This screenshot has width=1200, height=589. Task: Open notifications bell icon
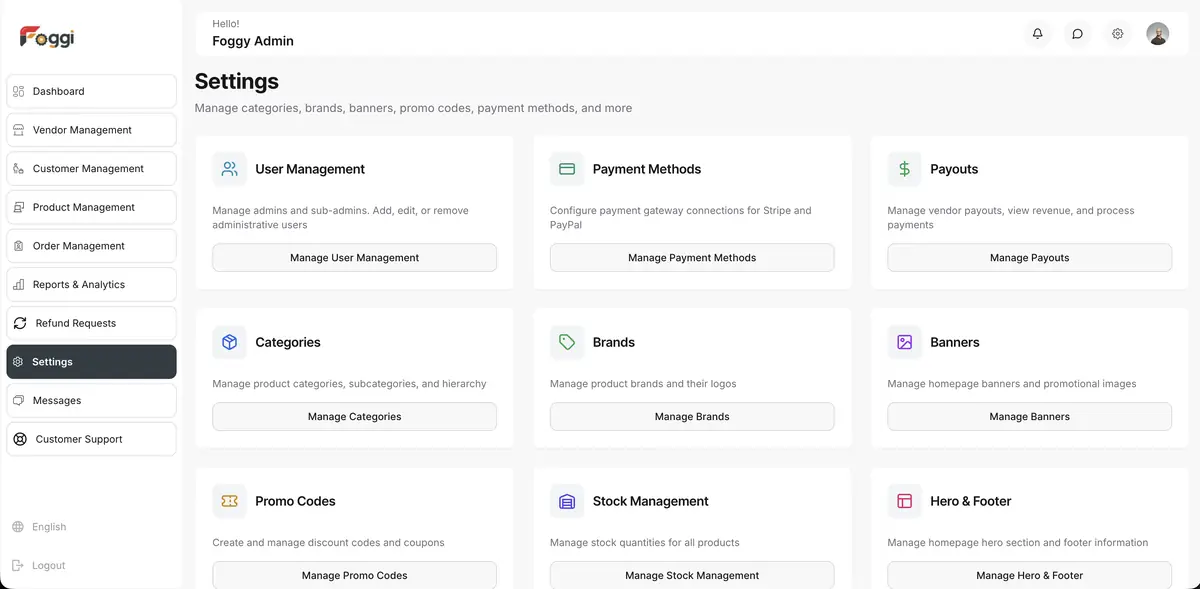tap(1037, 33)
